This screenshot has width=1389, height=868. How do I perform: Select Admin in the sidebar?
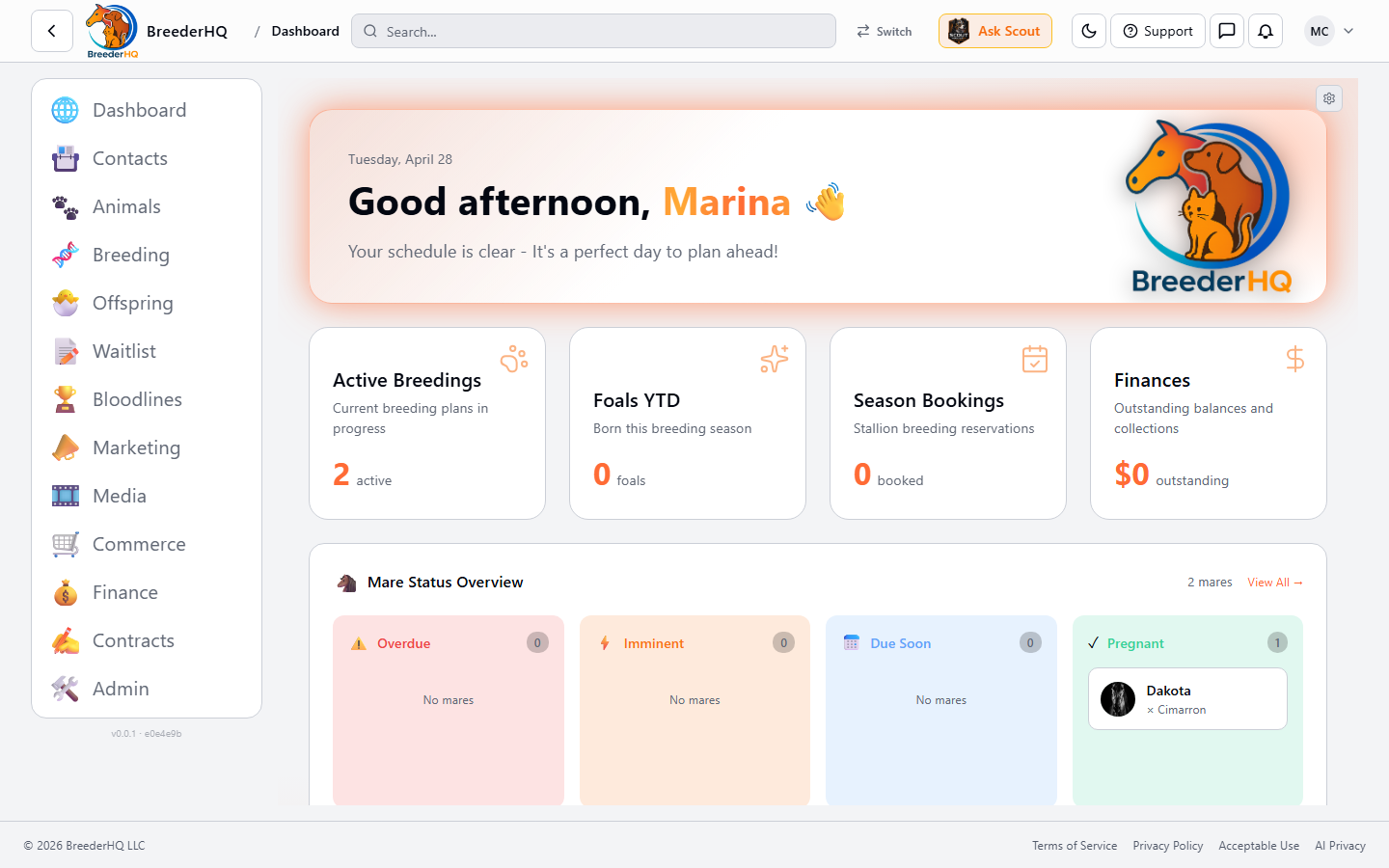147,689
